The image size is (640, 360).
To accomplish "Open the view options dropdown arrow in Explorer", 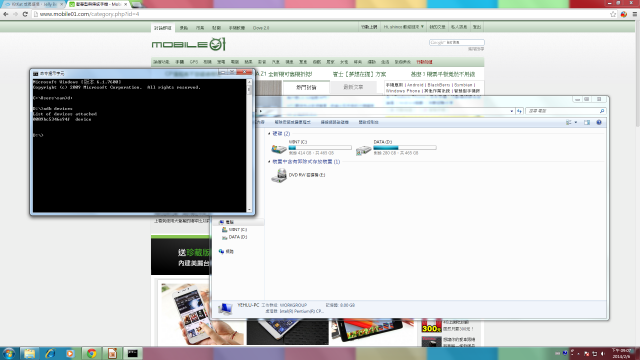I will pyautogui.click(x=576, y=122).
